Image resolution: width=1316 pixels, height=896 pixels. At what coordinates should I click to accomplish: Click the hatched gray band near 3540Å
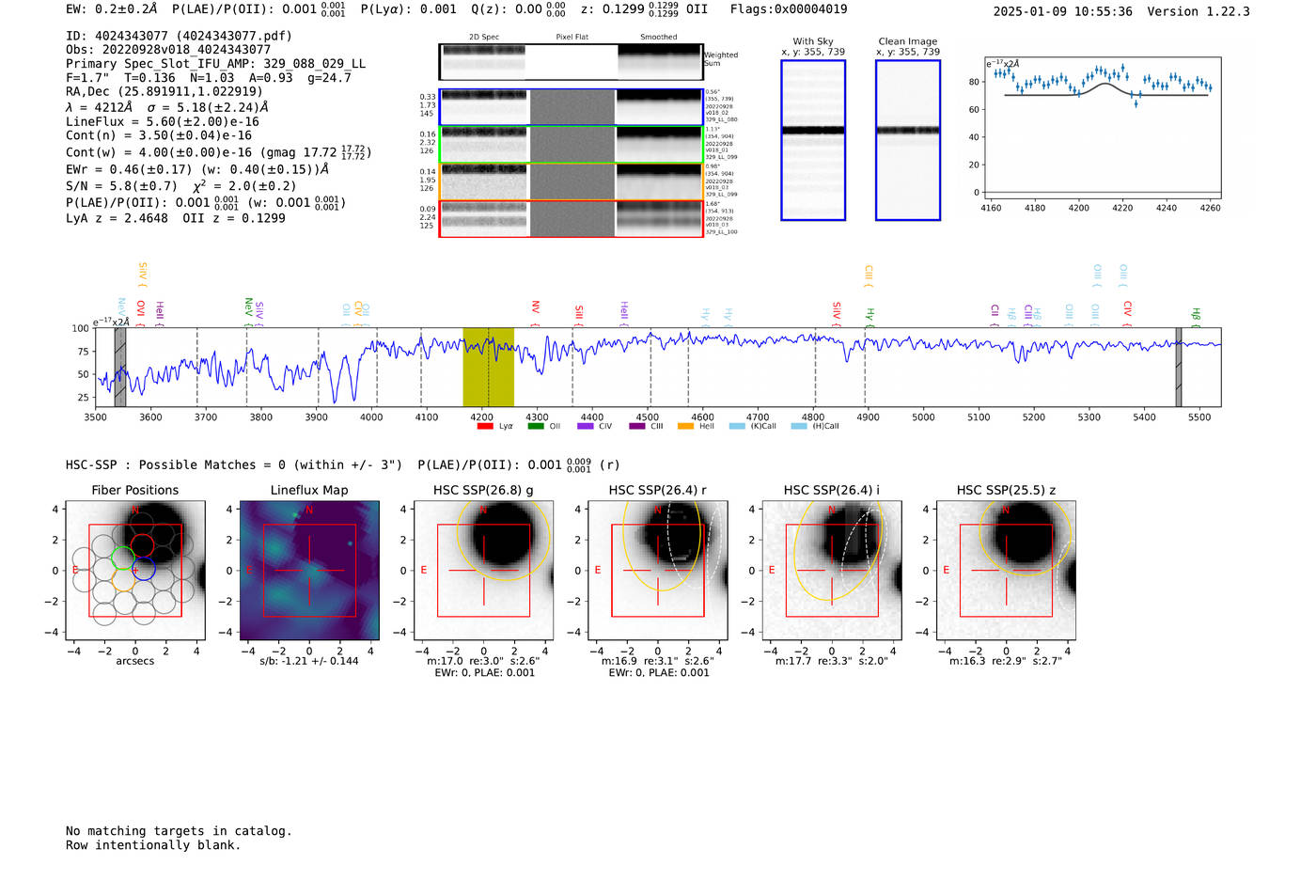(120, 368)
